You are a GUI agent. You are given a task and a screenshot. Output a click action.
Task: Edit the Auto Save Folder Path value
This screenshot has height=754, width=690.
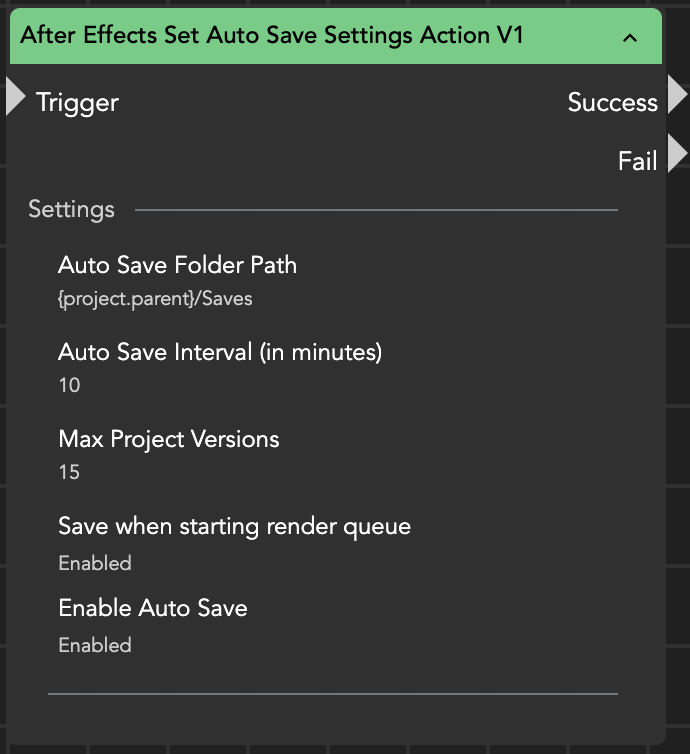tap(155, 298)
